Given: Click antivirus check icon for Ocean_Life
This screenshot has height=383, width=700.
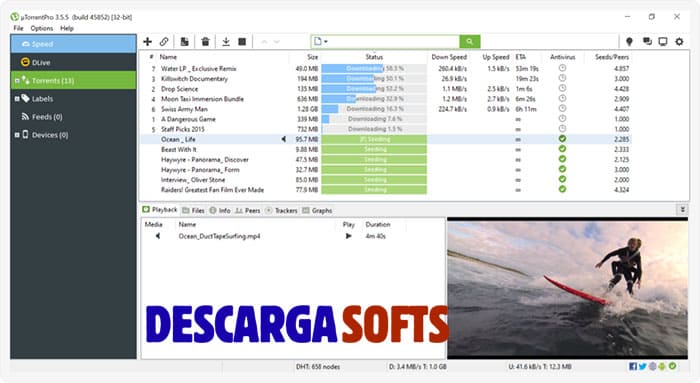Looking at the screenshot, I should click(562, 139).
